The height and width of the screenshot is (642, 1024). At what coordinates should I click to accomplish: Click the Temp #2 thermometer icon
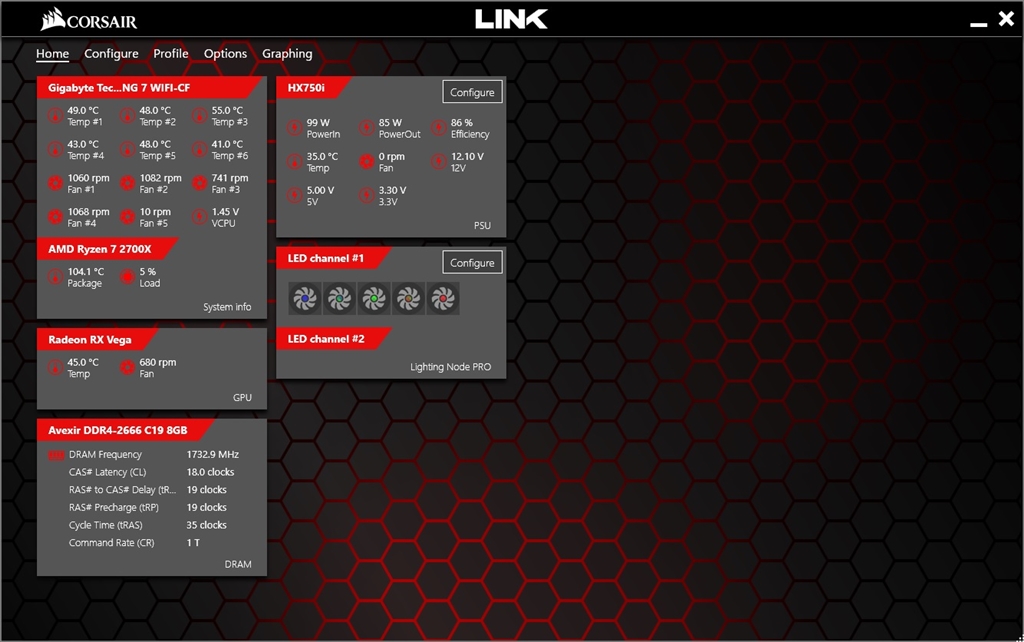tap(127, 116)
